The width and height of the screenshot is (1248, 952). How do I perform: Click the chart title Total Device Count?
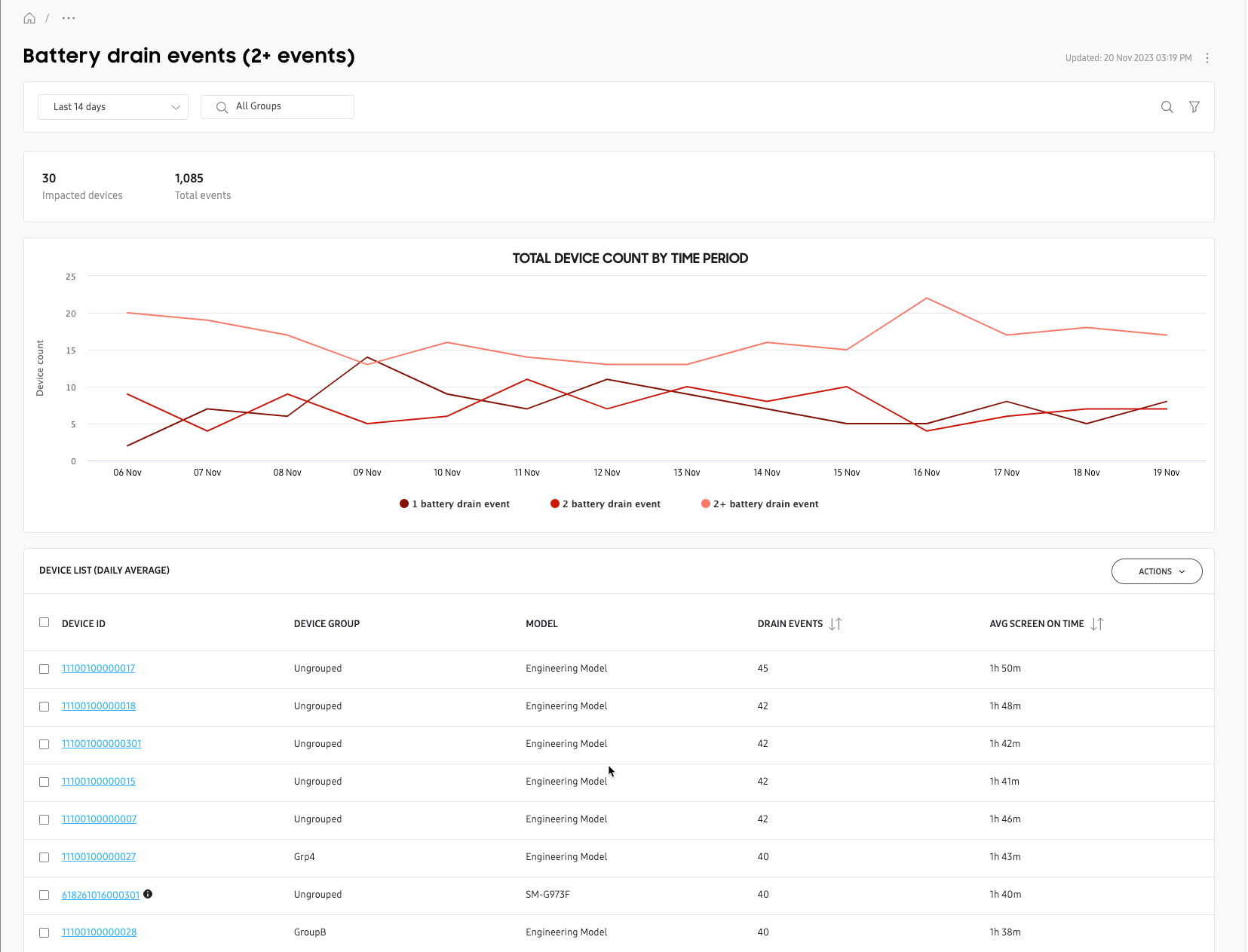click(x=630, y=259)
